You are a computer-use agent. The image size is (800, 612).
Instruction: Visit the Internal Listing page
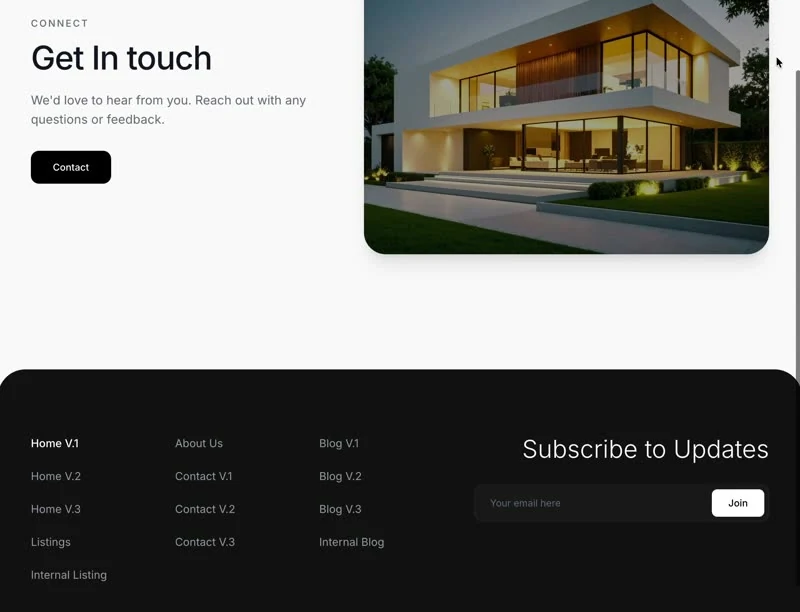click(x=69, y=575)
